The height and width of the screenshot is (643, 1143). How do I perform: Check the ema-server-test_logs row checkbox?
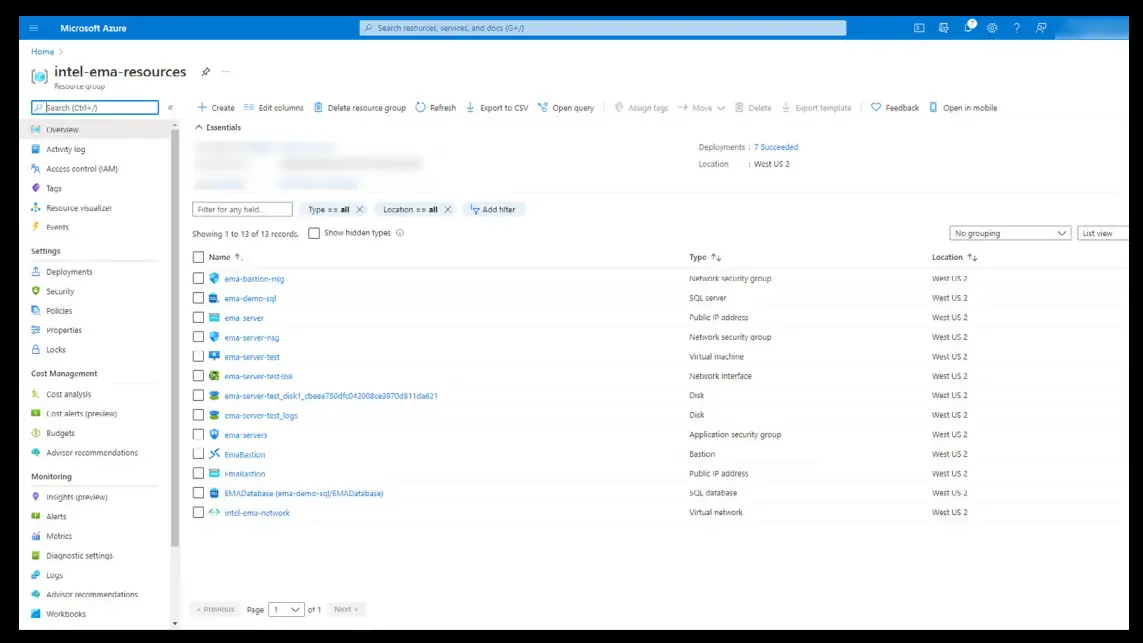pyautogui.click(x=198, y=415)
